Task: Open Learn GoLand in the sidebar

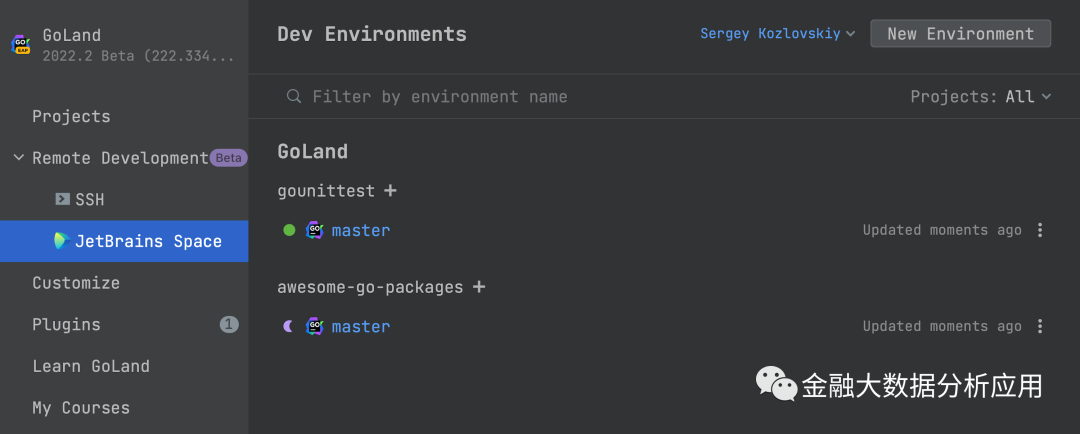Action: pyautogui.click(x=91, y=366)
